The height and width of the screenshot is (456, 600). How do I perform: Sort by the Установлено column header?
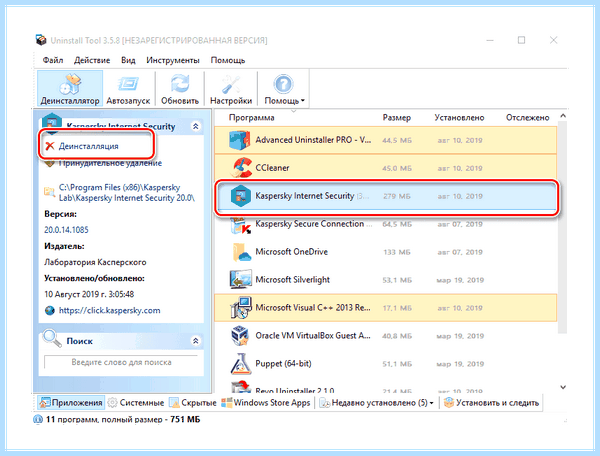pyautogui.click(x=459, y=117)
